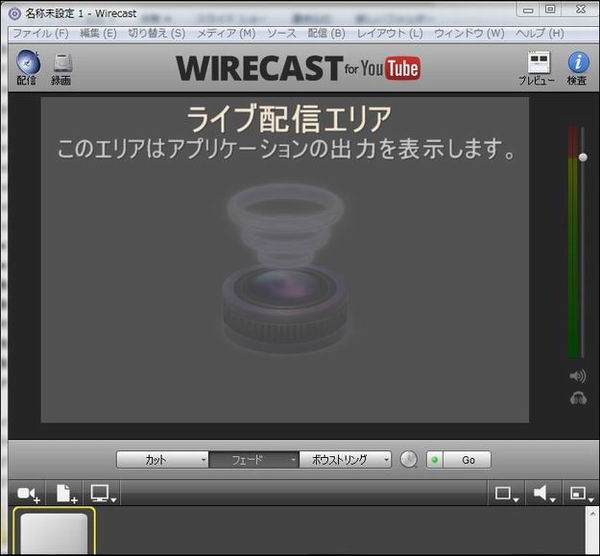
Task: Open the カット transition dropdown arrow
Action: coord(204,460)
